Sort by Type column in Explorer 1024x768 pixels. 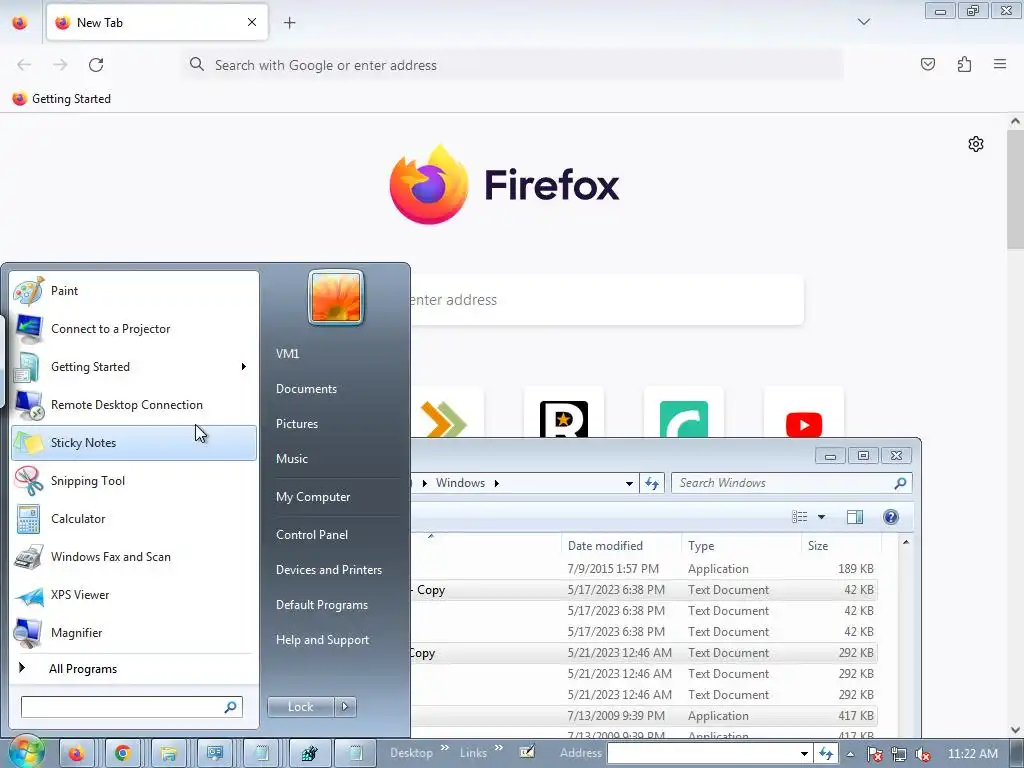pyautogui.click(x=741, y=546)
